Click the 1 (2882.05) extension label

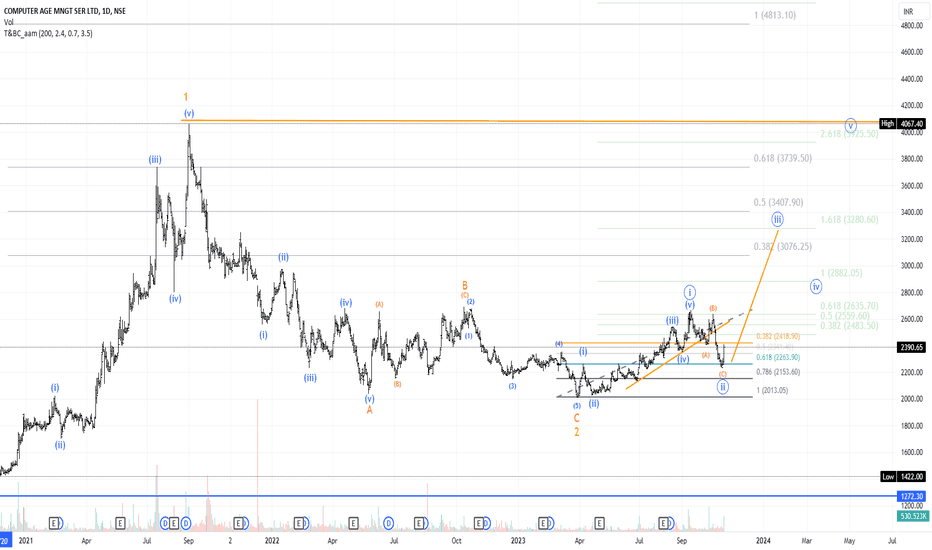(x=841, y=273)
